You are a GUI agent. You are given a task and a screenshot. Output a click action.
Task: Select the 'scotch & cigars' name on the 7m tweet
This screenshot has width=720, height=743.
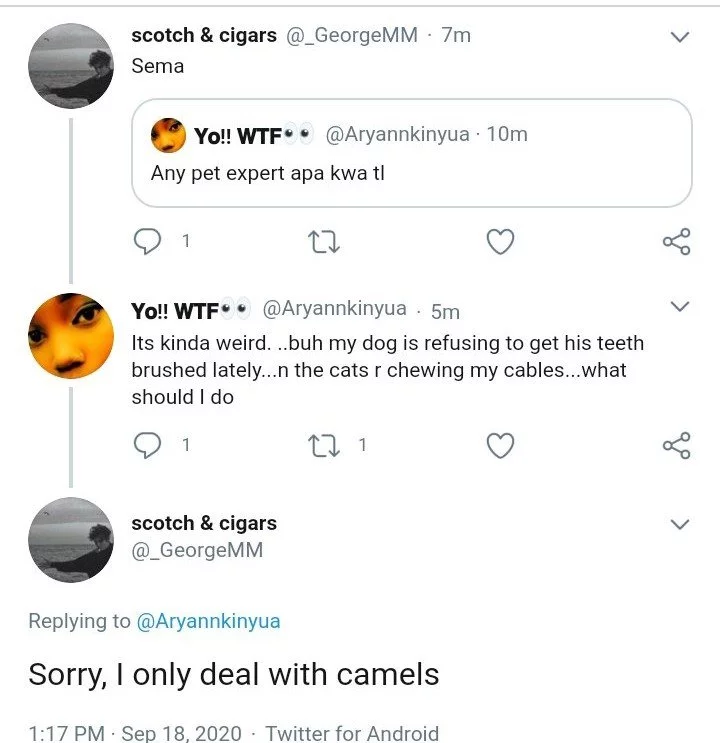coord(204,36)
